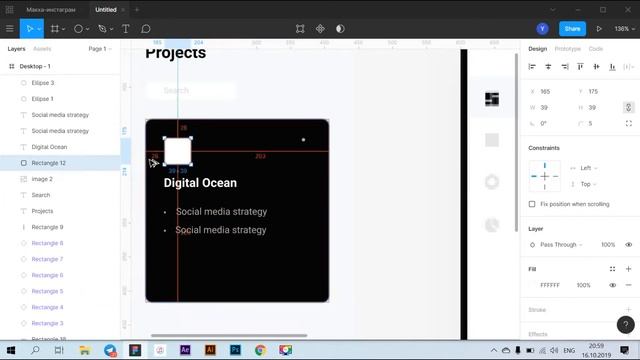This screenshot has width=640, height=360.
Task: Select the Text tool
Action: 125,29
